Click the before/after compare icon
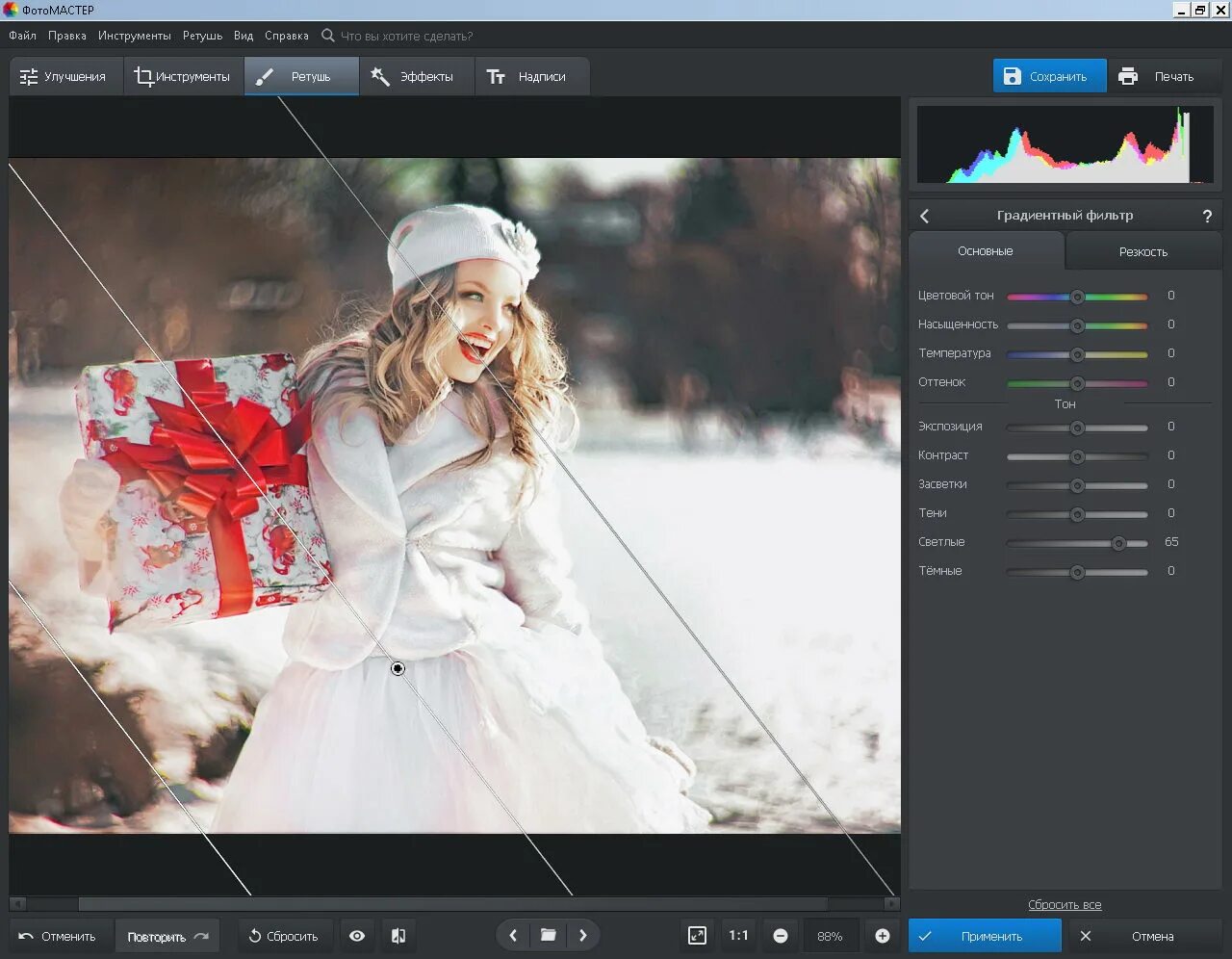 (398, 936)
